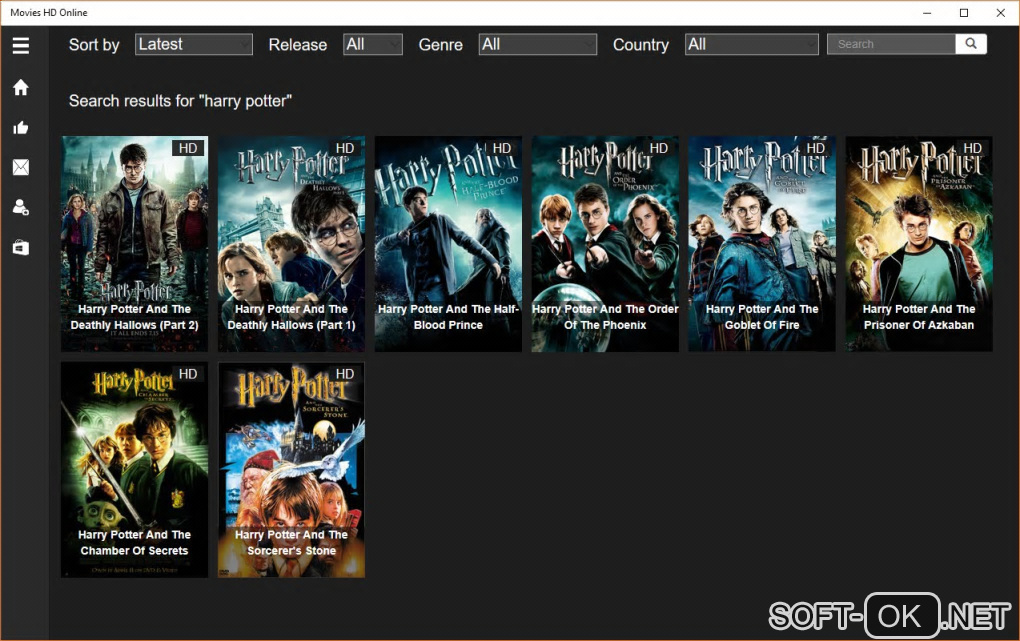Close the Movies HD Online window
Image resolution: width=1020 pixels, height=641 pixels.
coord(1000,13)
